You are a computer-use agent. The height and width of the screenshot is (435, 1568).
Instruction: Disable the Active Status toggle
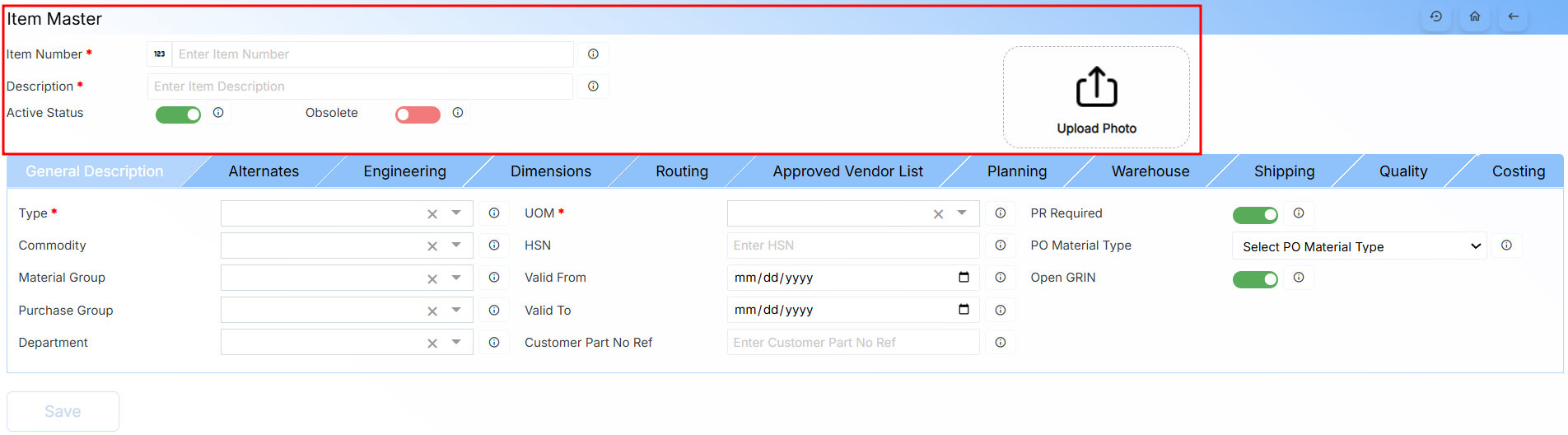[178, 115]
